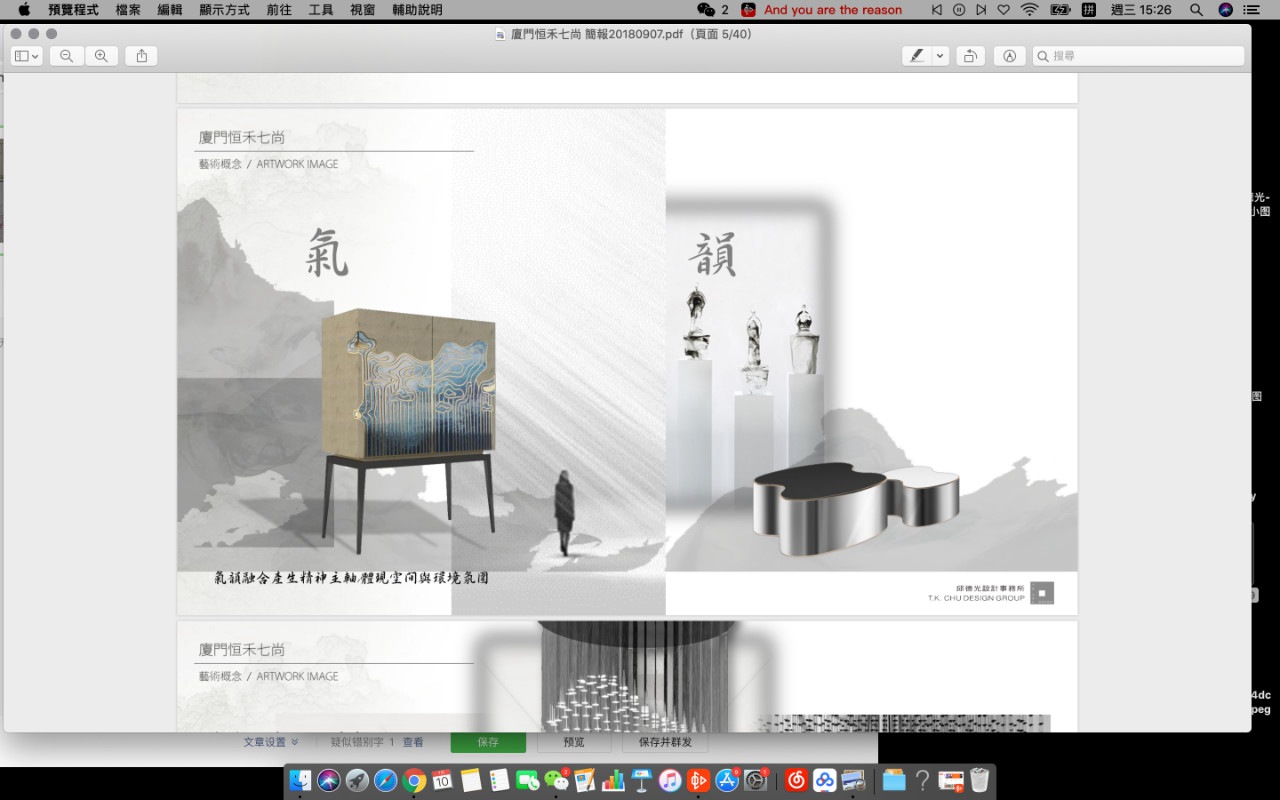Open Google Chrome from the Dock
The height and width of the screenshot is (800, 1280).
(x=414, y=780)
